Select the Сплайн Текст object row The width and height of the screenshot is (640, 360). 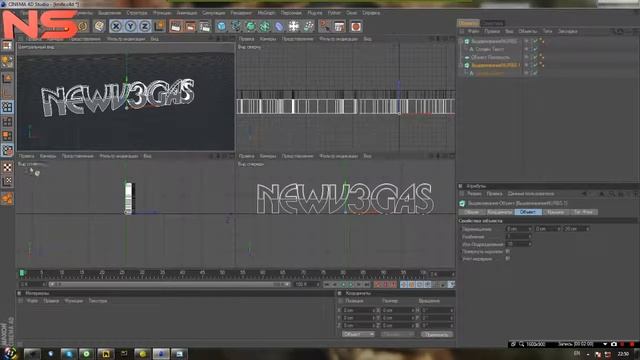coord(489,49)
